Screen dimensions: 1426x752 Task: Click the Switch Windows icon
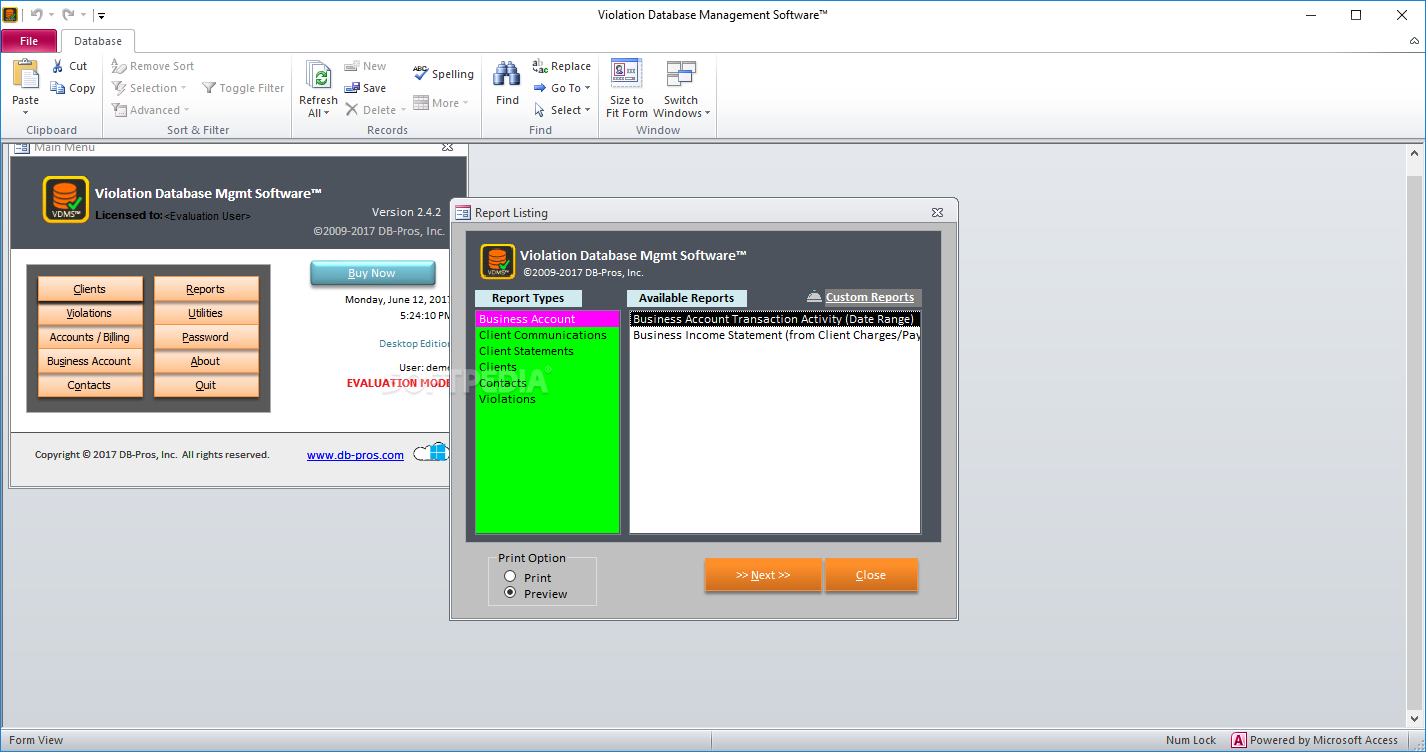(x=681, y=75)
